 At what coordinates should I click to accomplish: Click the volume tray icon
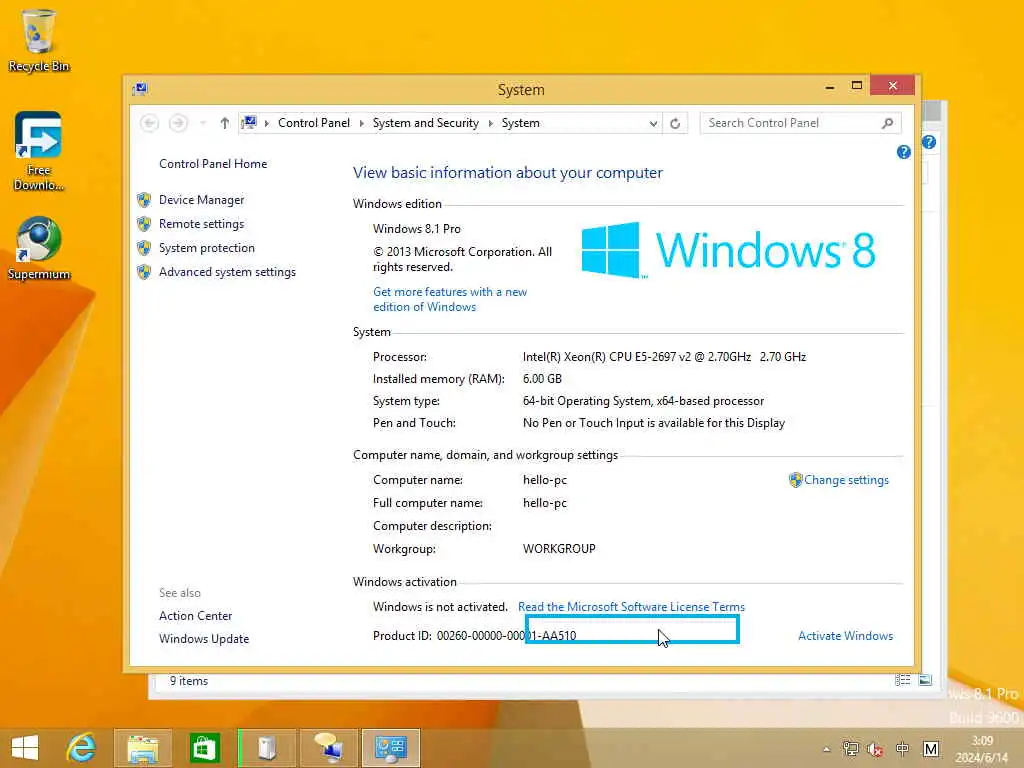tap(875, 748)
